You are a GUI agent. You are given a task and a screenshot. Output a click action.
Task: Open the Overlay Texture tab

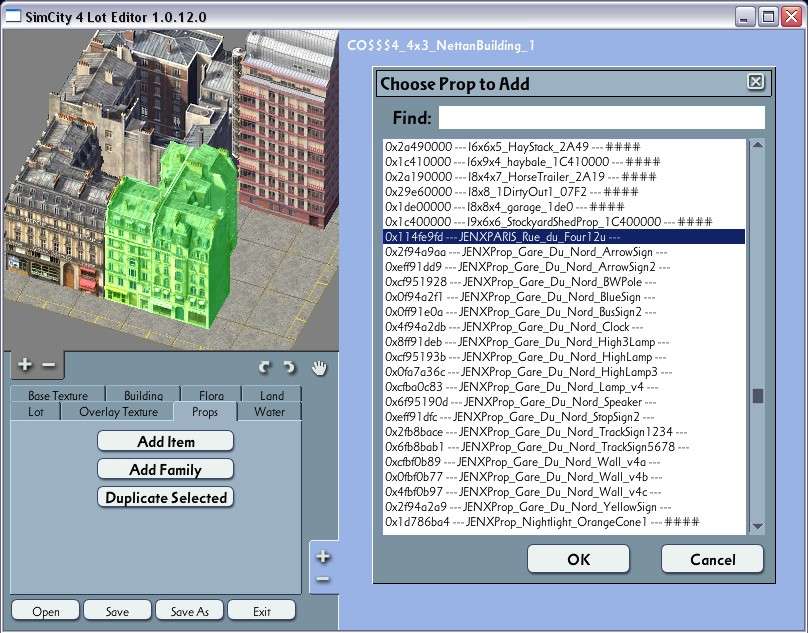click(119, 411)
